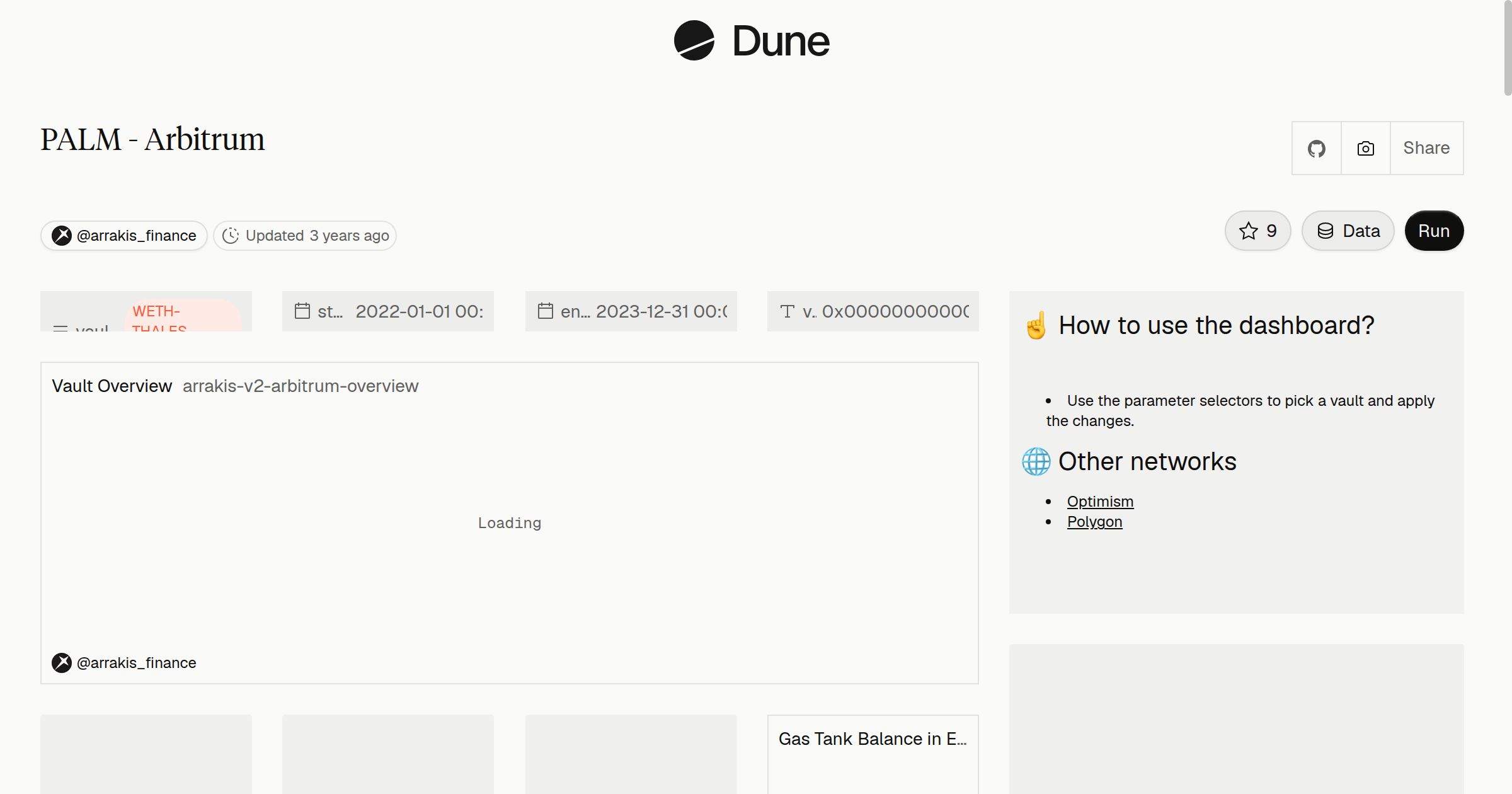
Task: Open the Polygon network link
Action: 1094,522
